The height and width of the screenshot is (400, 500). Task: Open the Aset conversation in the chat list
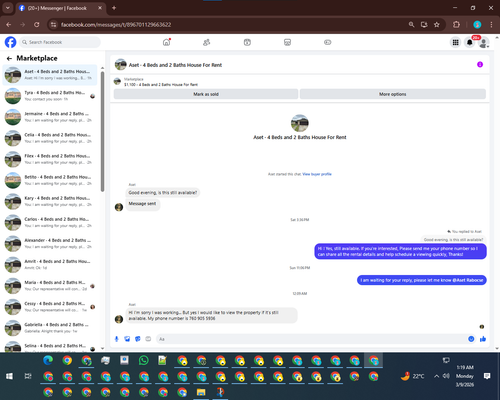coord(50,75)
